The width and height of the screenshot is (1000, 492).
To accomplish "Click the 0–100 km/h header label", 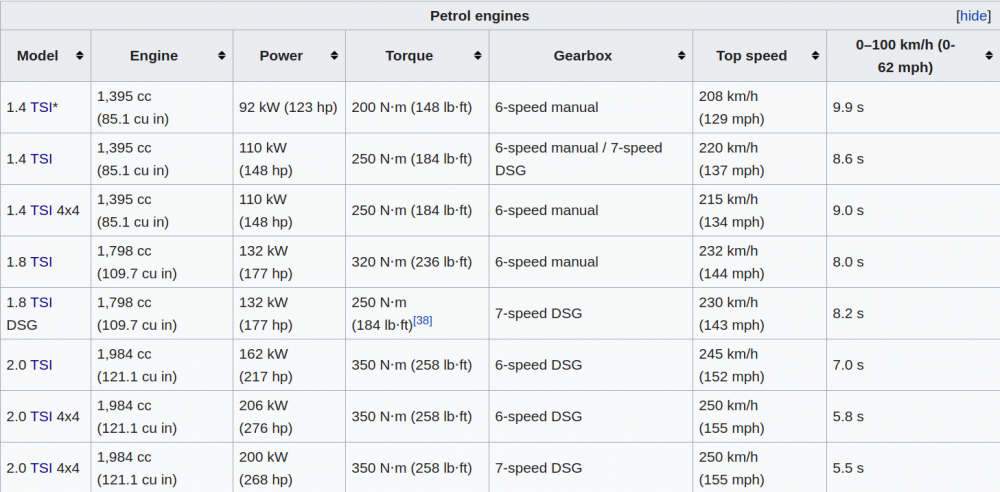I will pyautogui.click(x=906, y=56).
